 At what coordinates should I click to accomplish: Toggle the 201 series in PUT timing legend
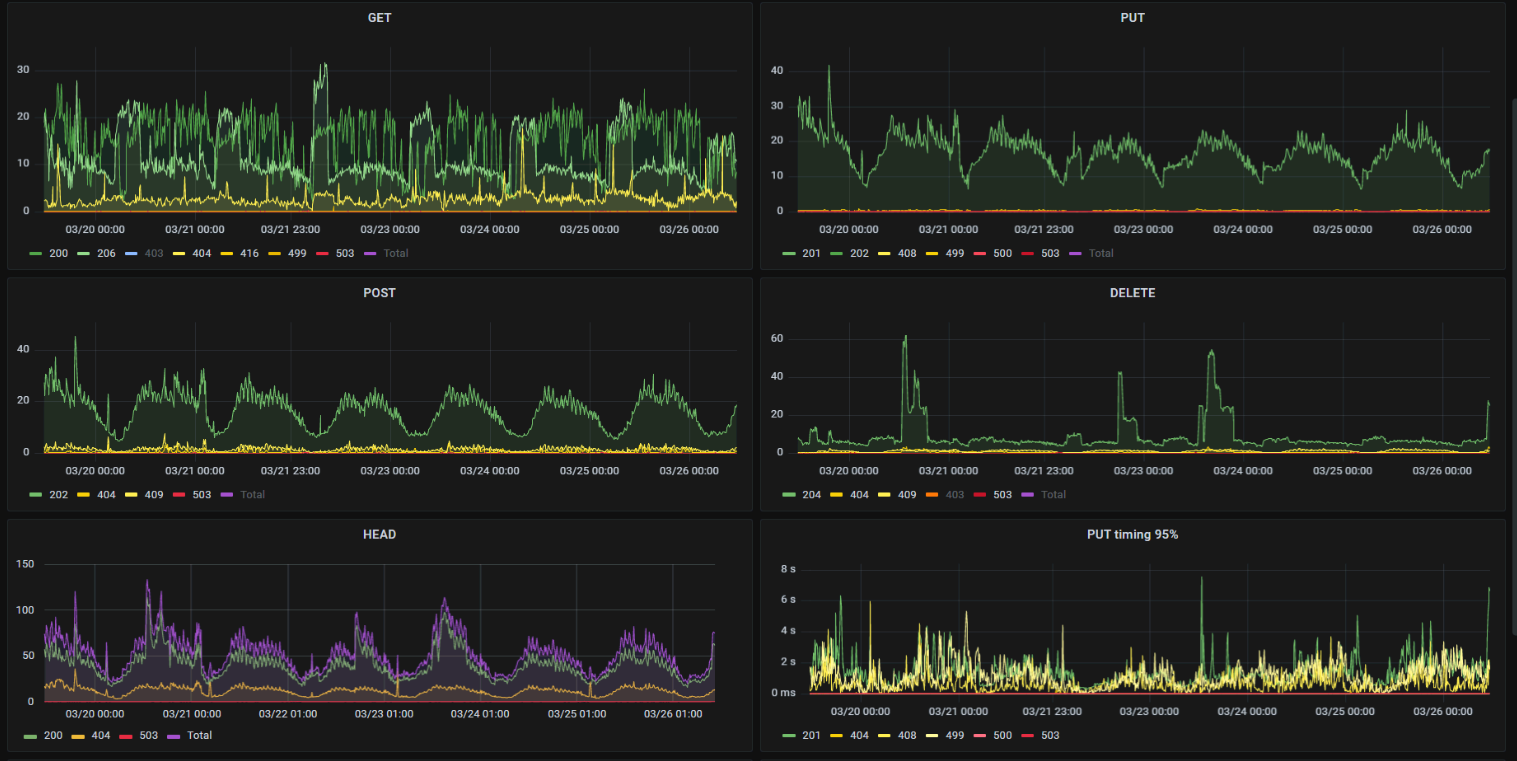coord(811,735)
